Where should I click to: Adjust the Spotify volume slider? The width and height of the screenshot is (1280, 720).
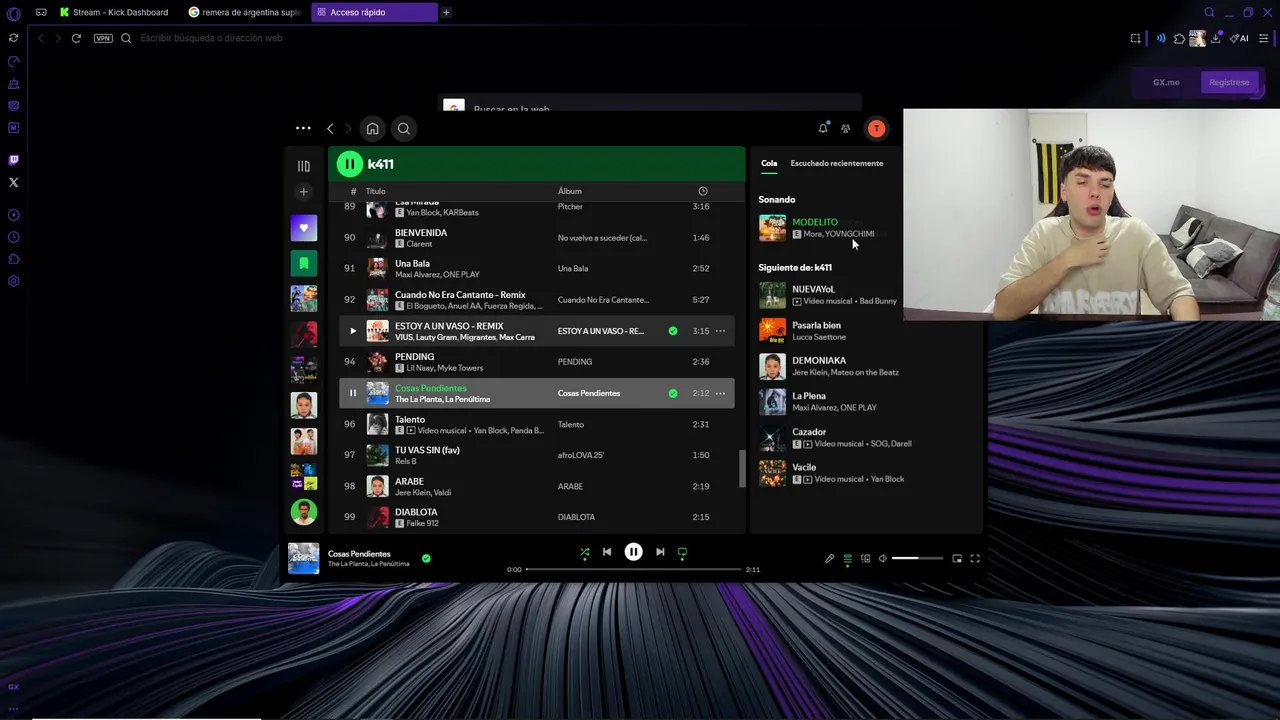917,559
